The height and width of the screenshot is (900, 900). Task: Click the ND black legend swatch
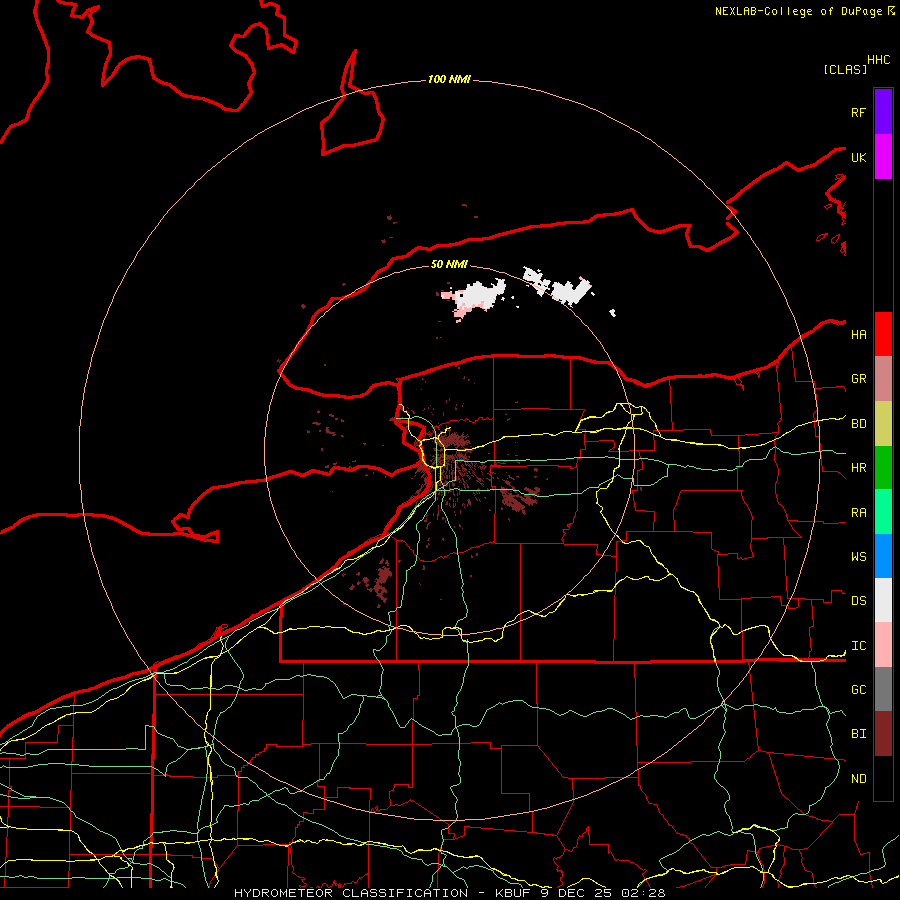pos(883,778)
